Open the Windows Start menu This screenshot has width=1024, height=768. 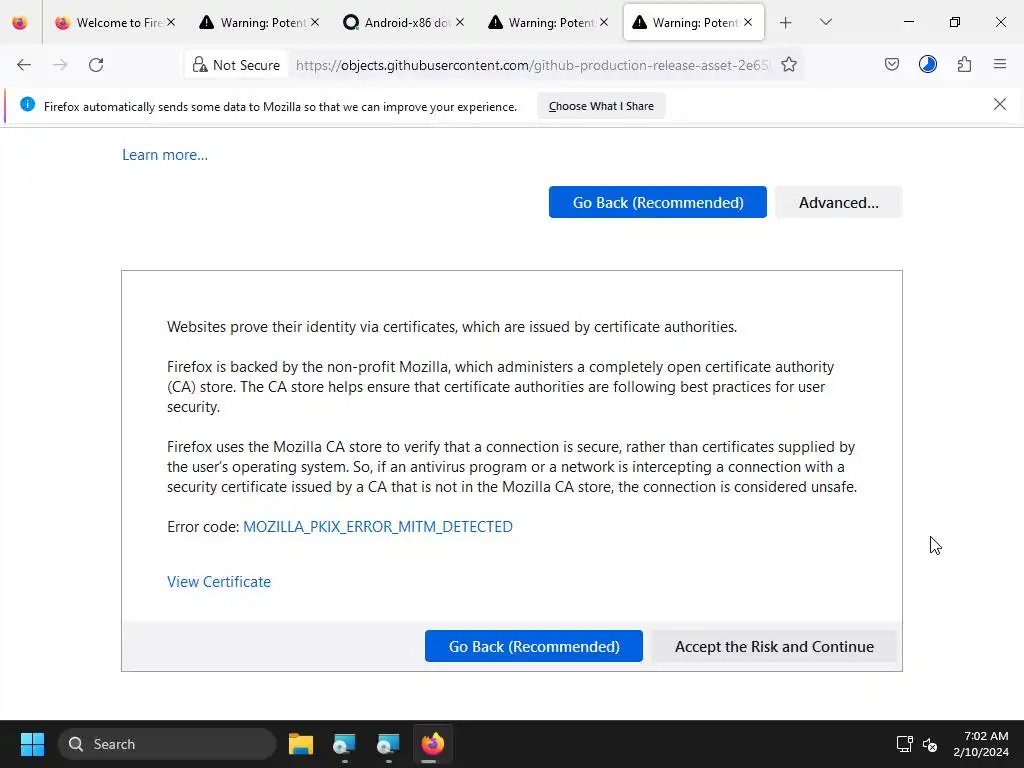pyautogui.click(x=32, y=744)
